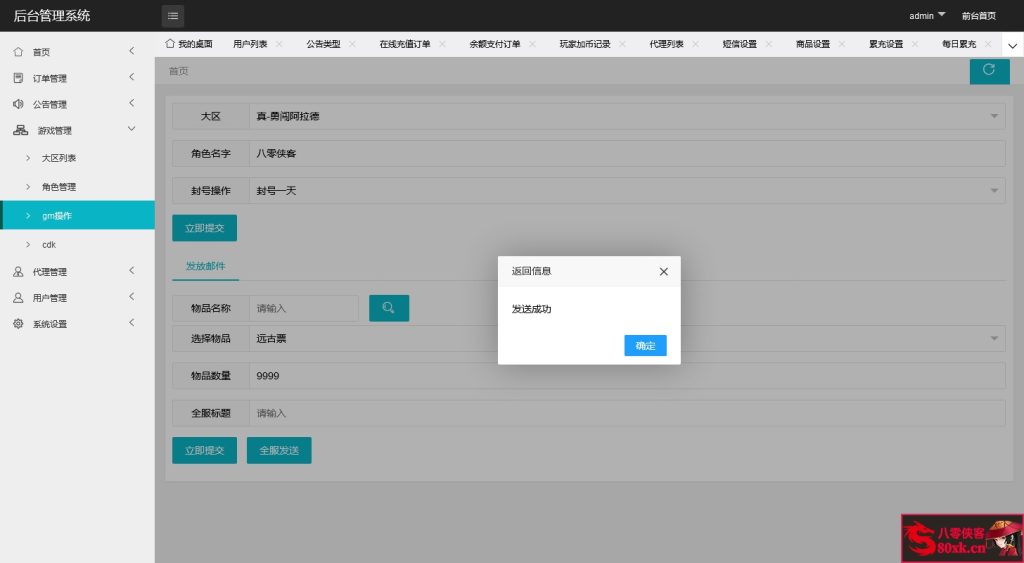Focus the 角色名字 input field
The height and width of the screenshot is (563, 1024).
click(x=627, y=153)
